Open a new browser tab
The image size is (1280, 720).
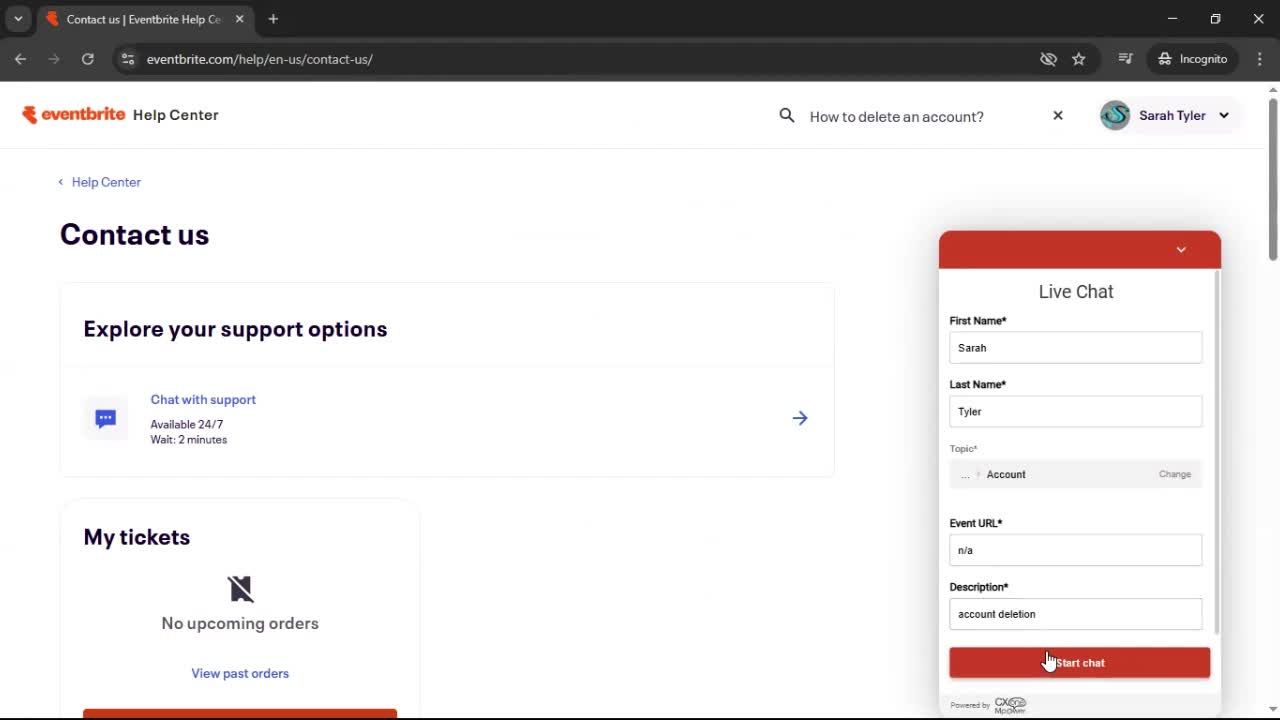point(273,19)
